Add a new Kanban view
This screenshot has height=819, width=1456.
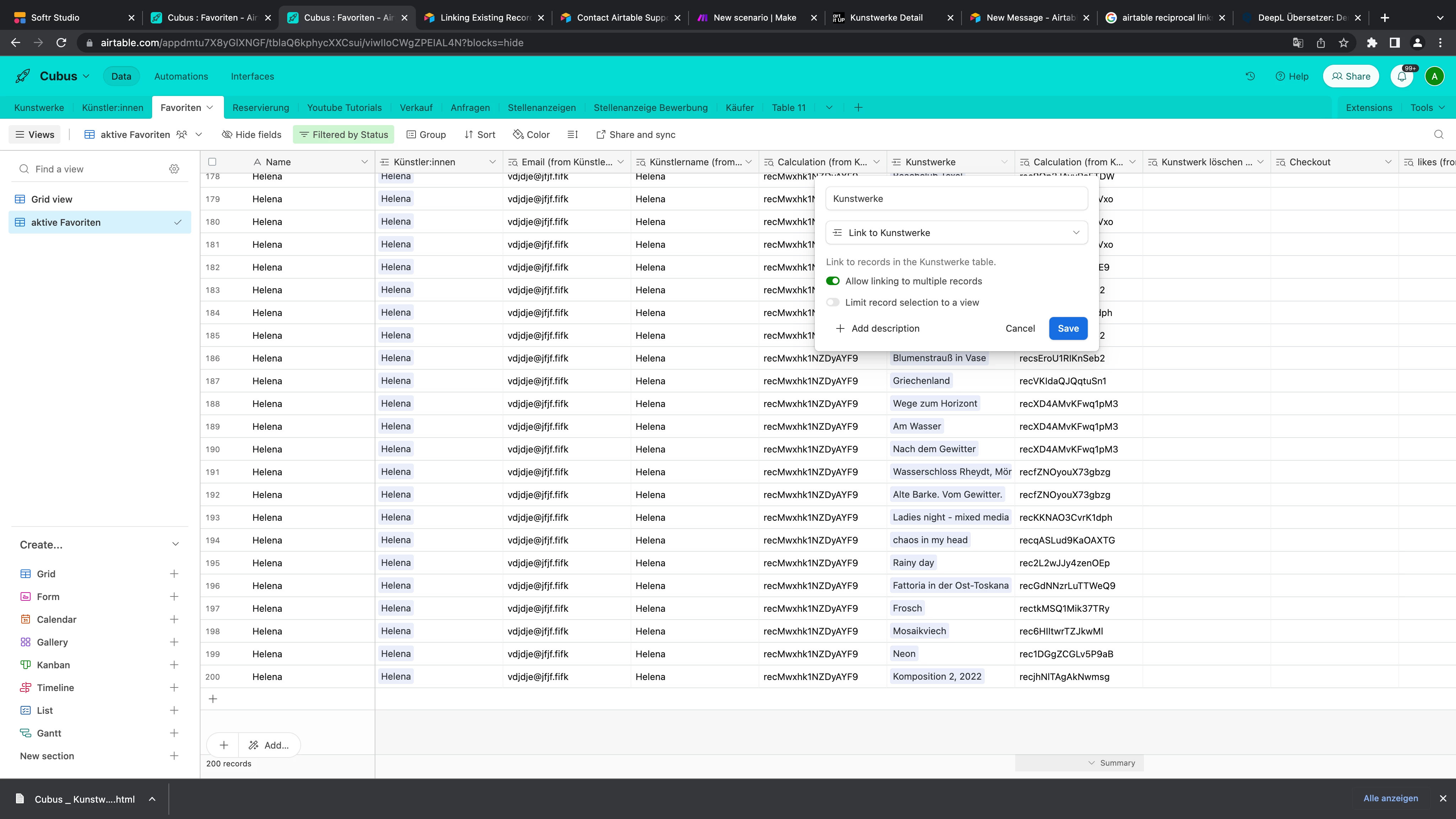[x=174, y=665]
